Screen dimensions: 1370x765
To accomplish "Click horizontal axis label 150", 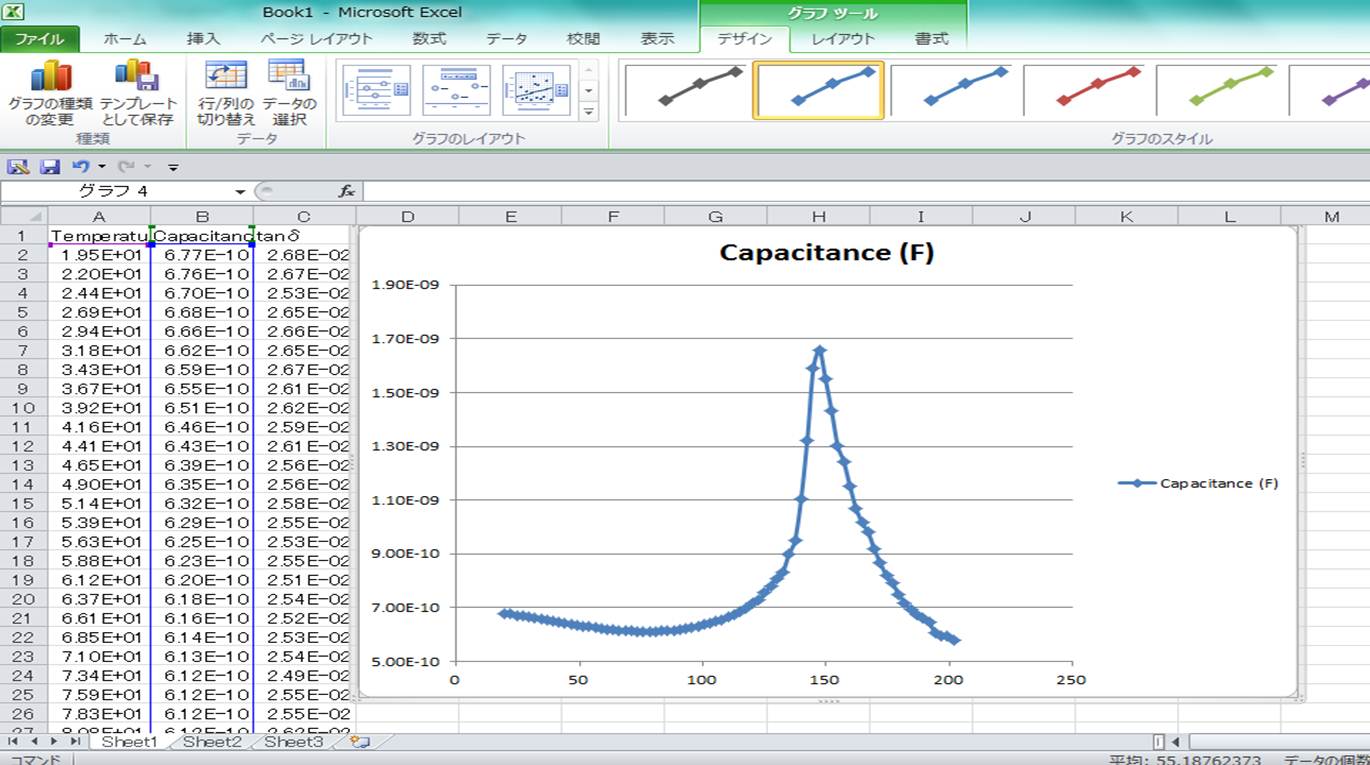I will tap(825, 680).
